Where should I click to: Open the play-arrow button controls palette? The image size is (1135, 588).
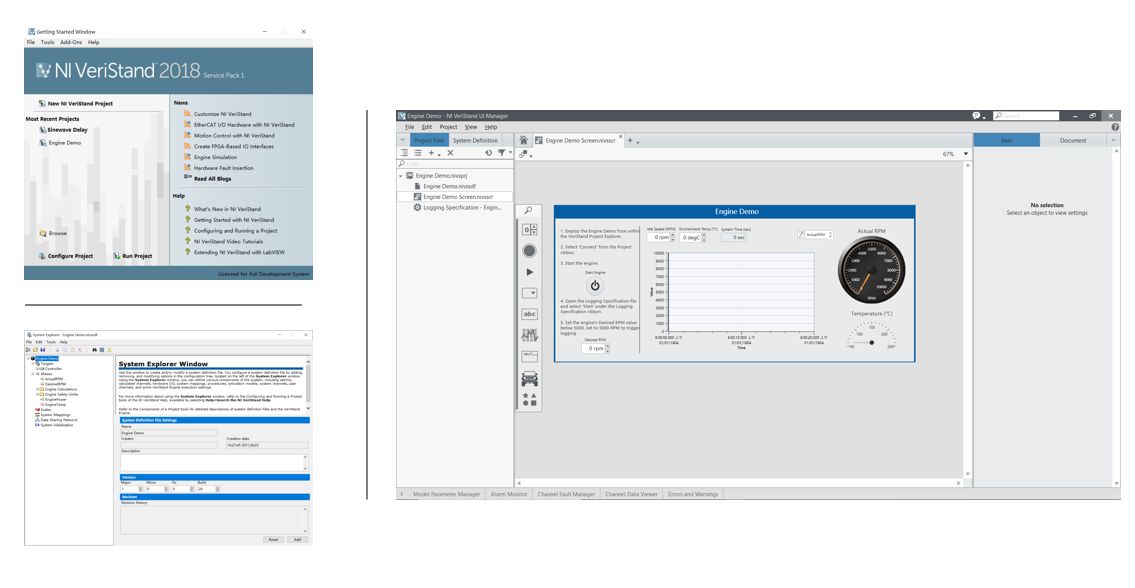tap(529, 272)
